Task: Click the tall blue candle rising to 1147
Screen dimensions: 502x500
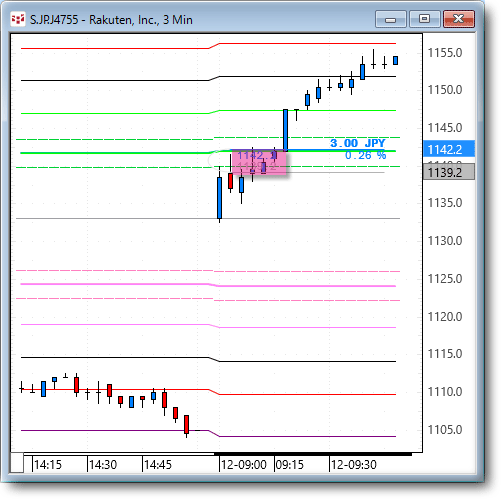Action: click(286, 130)
